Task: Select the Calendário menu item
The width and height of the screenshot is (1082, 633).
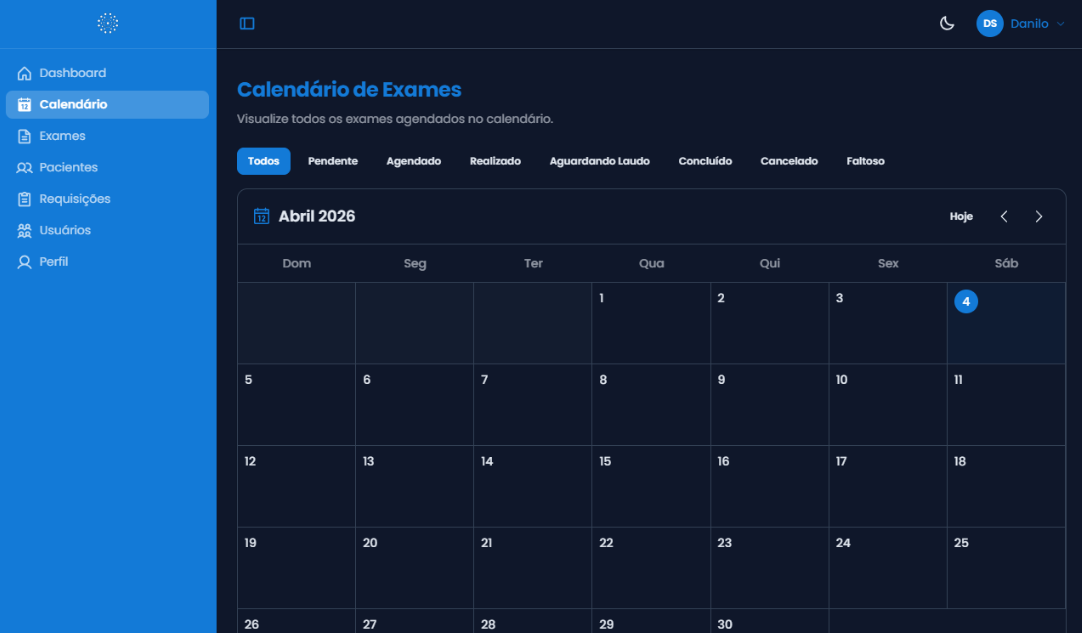Action: coord(108,105)
